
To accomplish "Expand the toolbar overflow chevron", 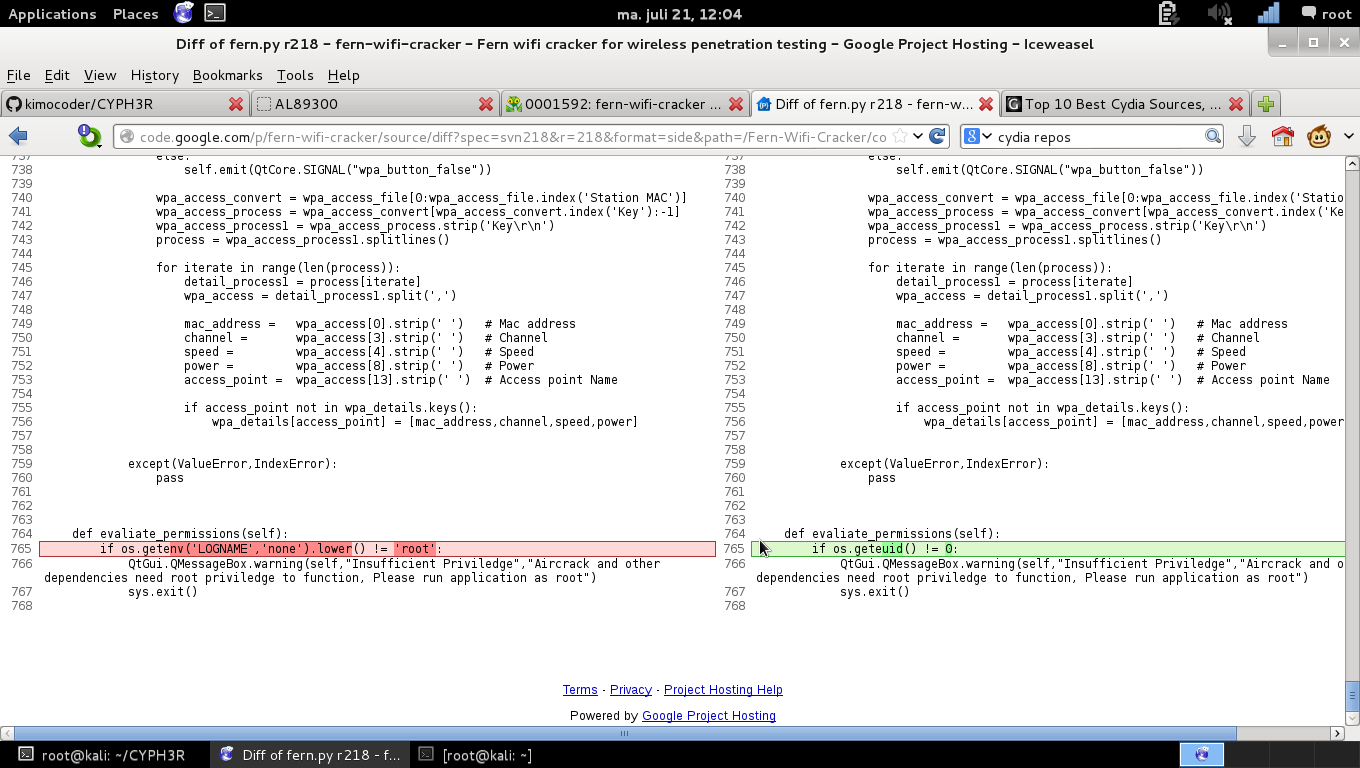I will click(1348, 137).
